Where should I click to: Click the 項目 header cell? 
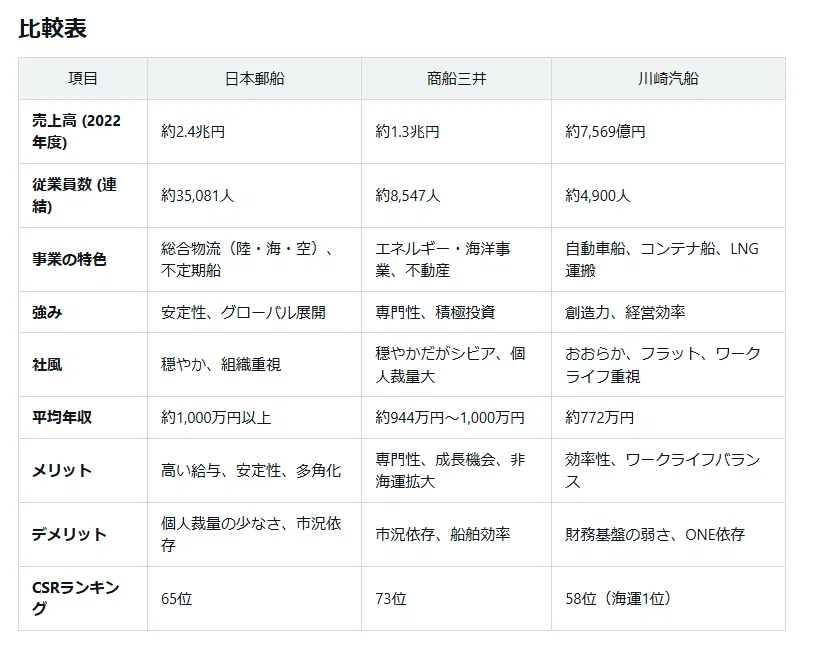83,79
